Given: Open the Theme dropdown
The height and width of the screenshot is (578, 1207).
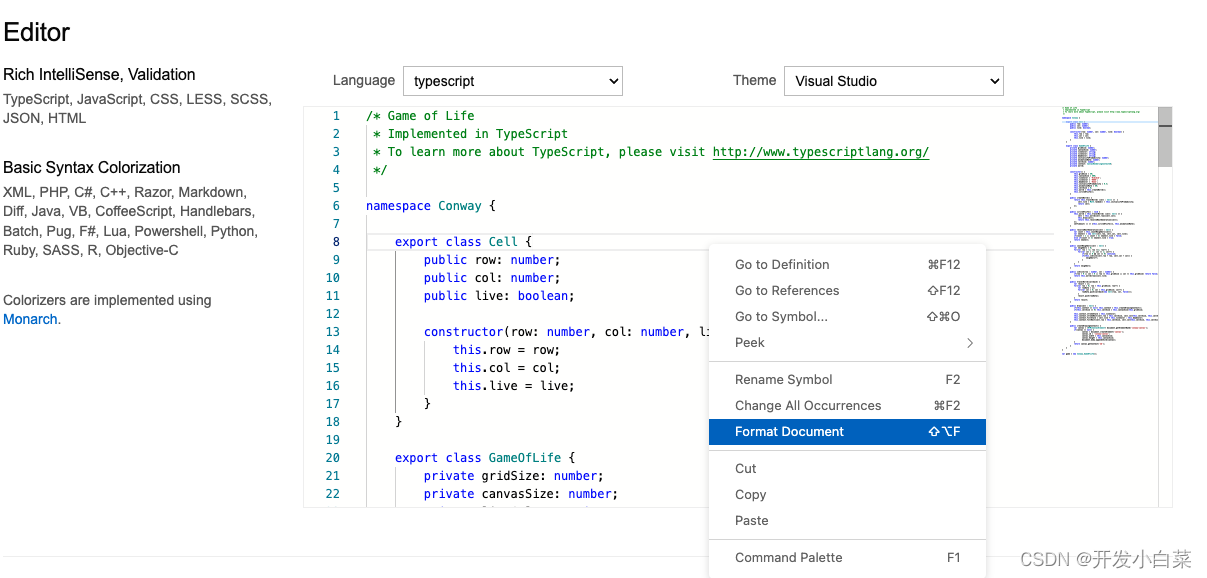Looking at the screenshot, I should 892,81.
